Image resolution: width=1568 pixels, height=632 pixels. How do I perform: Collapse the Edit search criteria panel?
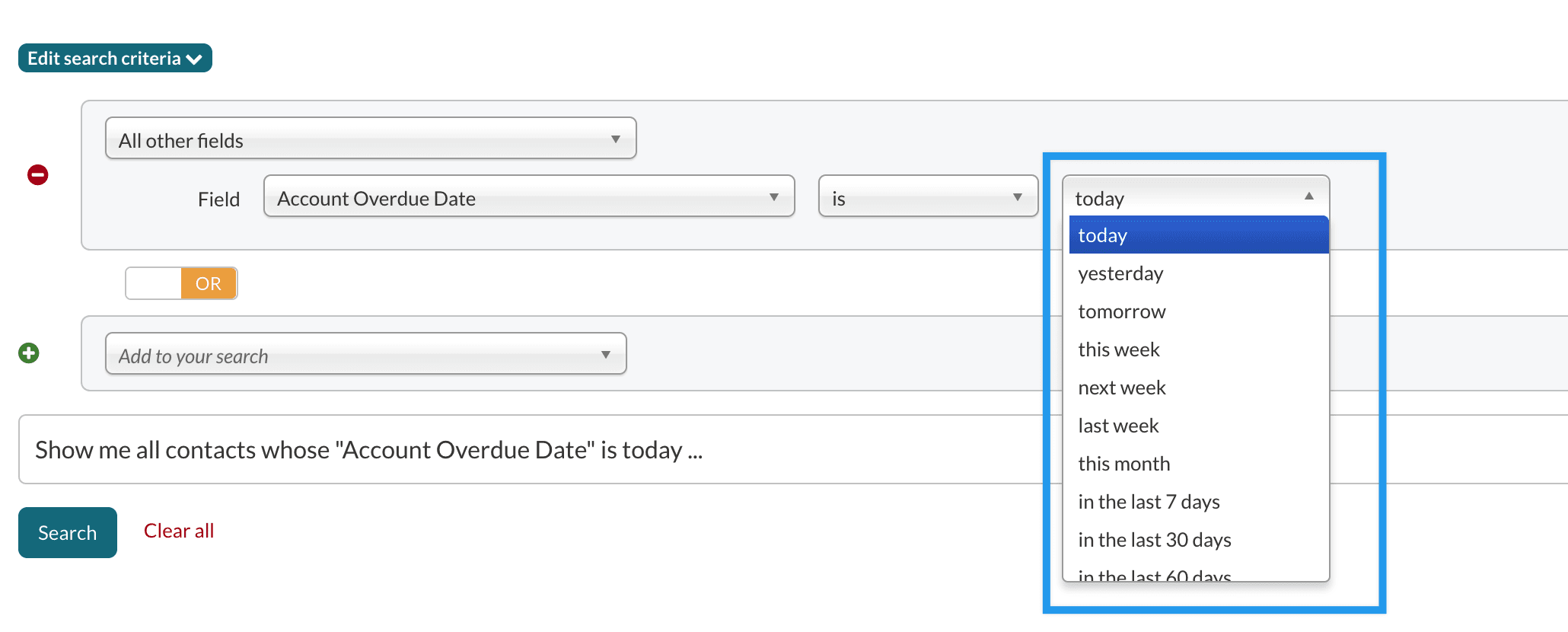115,59
